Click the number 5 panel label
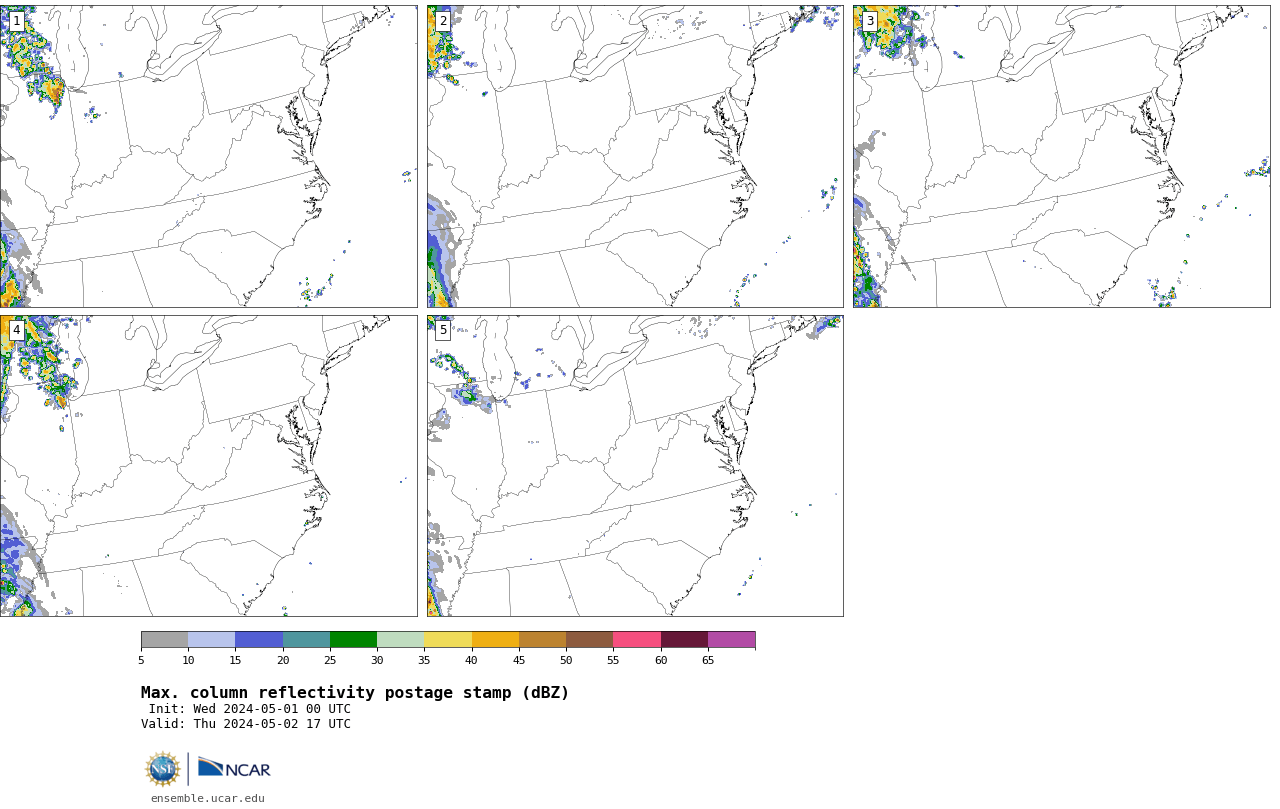Viewport: 1280px width, 809px height. (x=443, y=330)
